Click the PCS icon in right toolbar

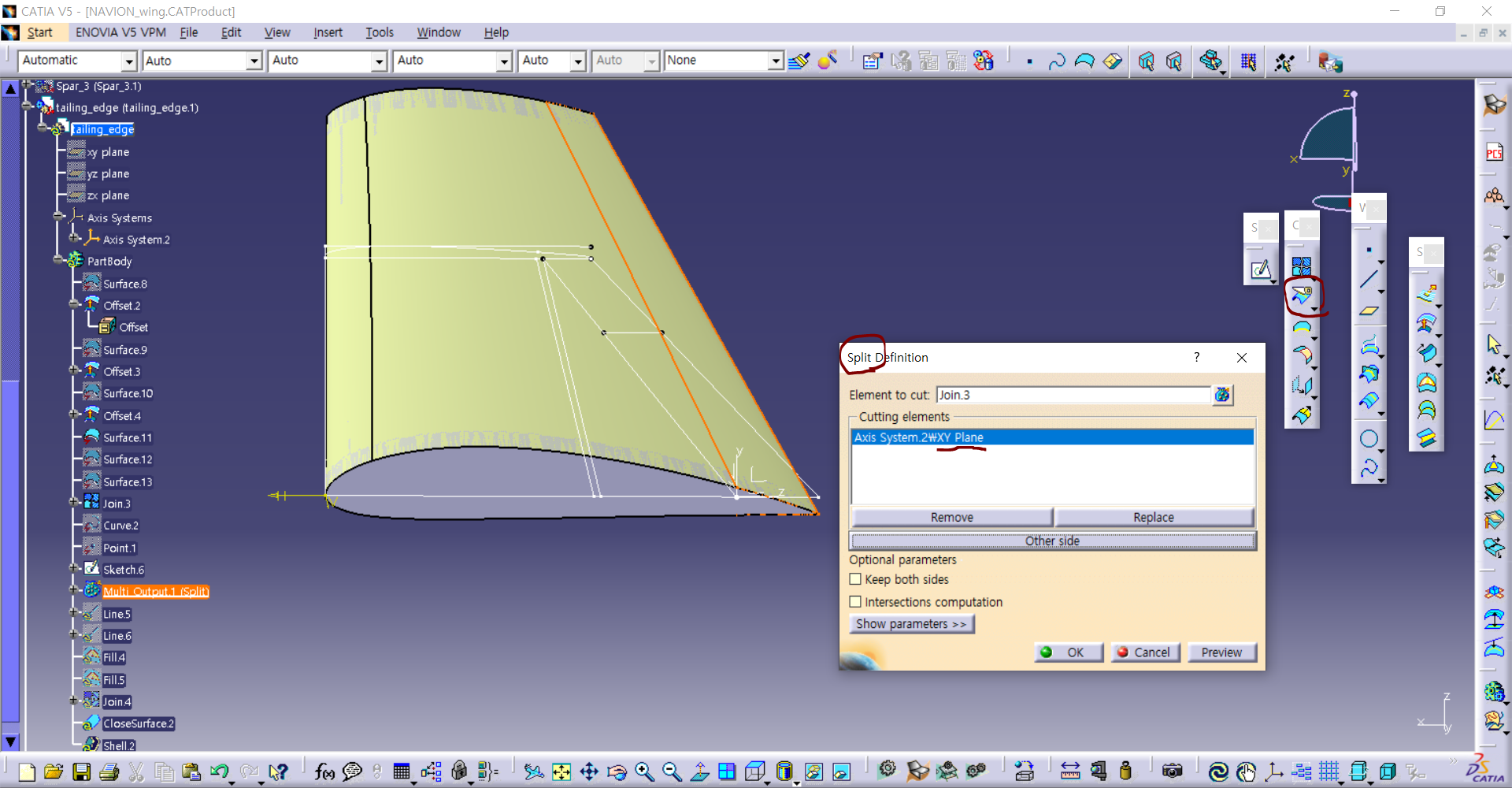(x=1494, y=152)
